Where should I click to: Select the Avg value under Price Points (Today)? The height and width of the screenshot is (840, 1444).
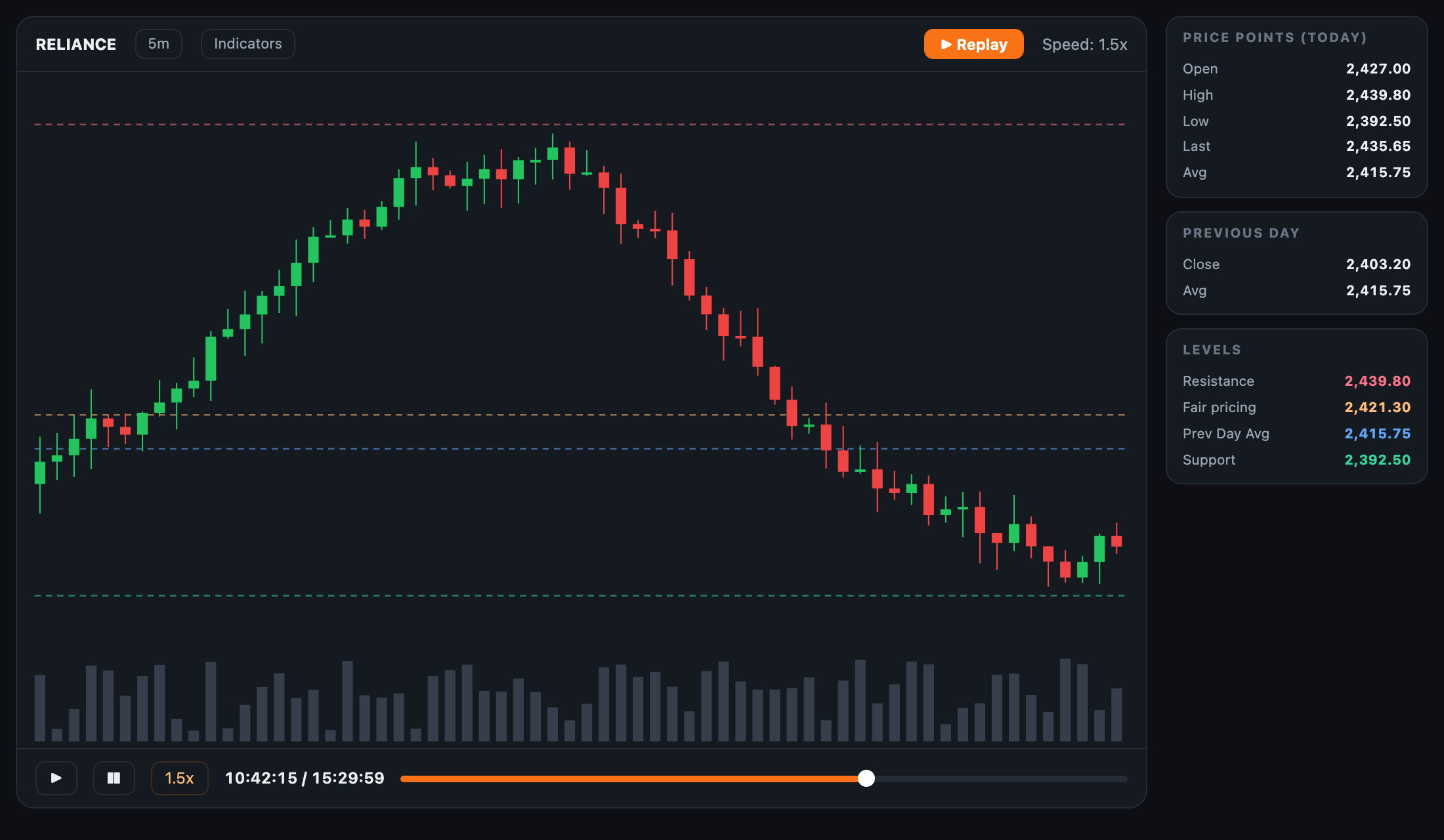[x=1378, y=173]
